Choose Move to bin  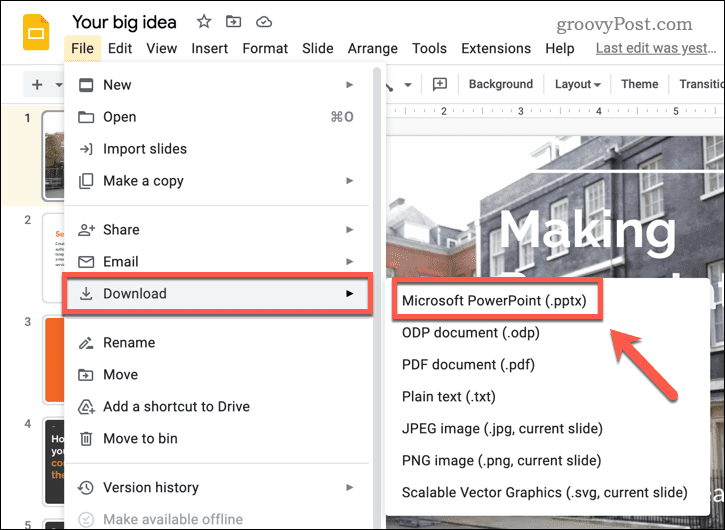pos(216,438)
